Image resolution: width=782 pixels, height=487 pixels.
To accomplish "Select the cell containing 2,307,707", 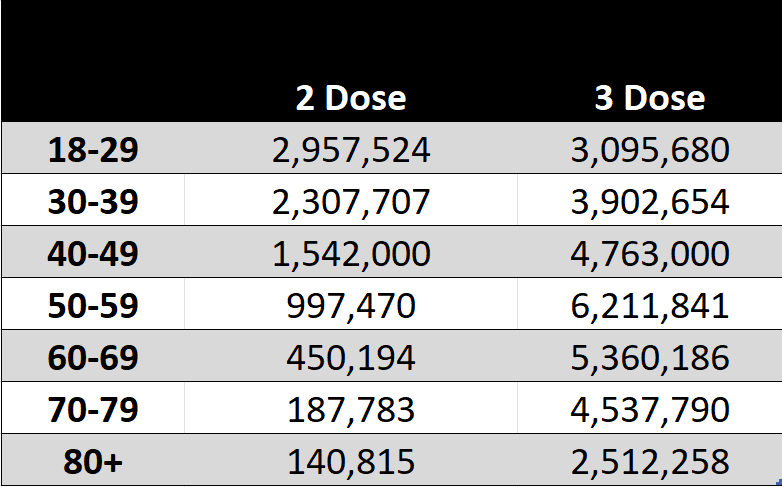I will click(351, 202).
